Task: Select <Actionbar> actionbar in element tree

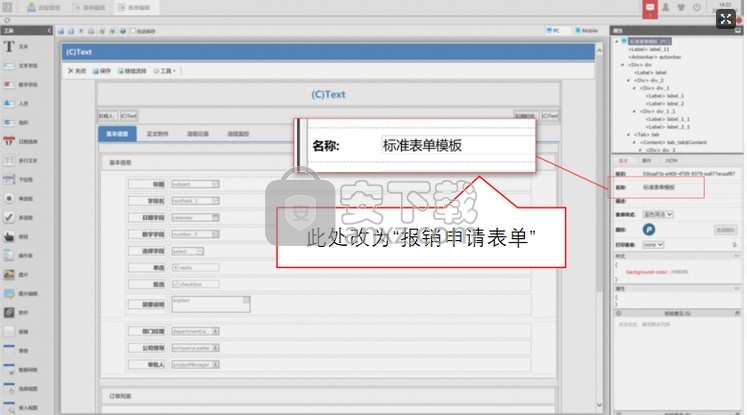Action: tap(655, 57)
